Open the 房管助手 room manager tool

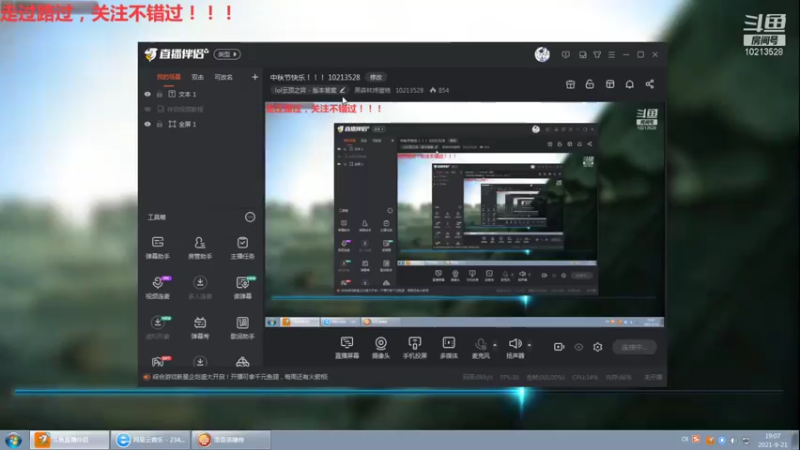pyautogui.click(x=200, y=247)
